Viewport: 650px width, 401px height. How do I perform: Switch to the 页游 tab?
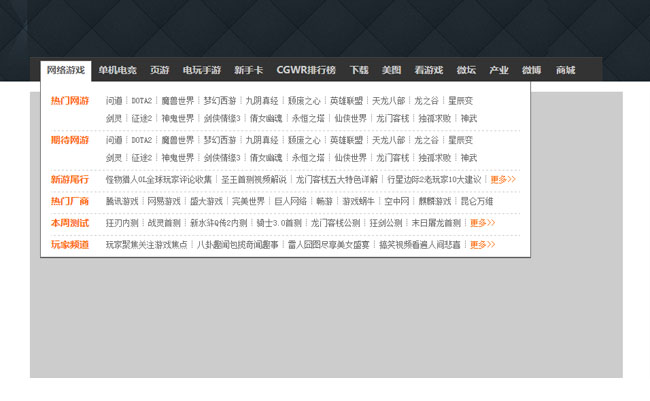159,70
